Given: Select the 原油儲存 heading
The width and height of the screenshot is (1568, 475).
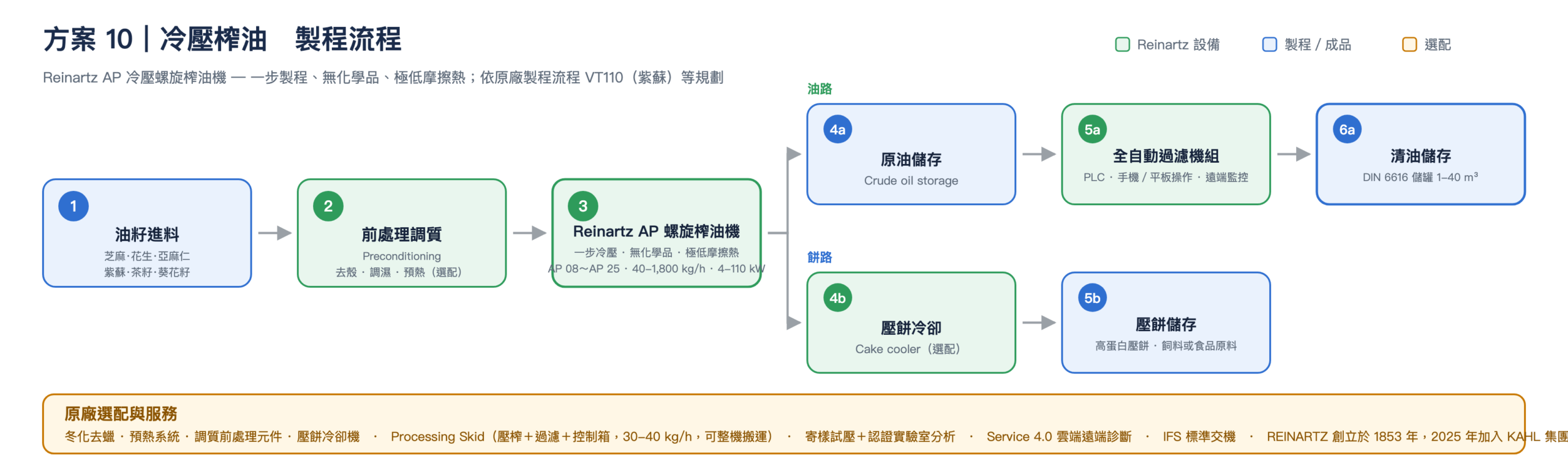Looking at the screenshot, I should click(911, 160).
